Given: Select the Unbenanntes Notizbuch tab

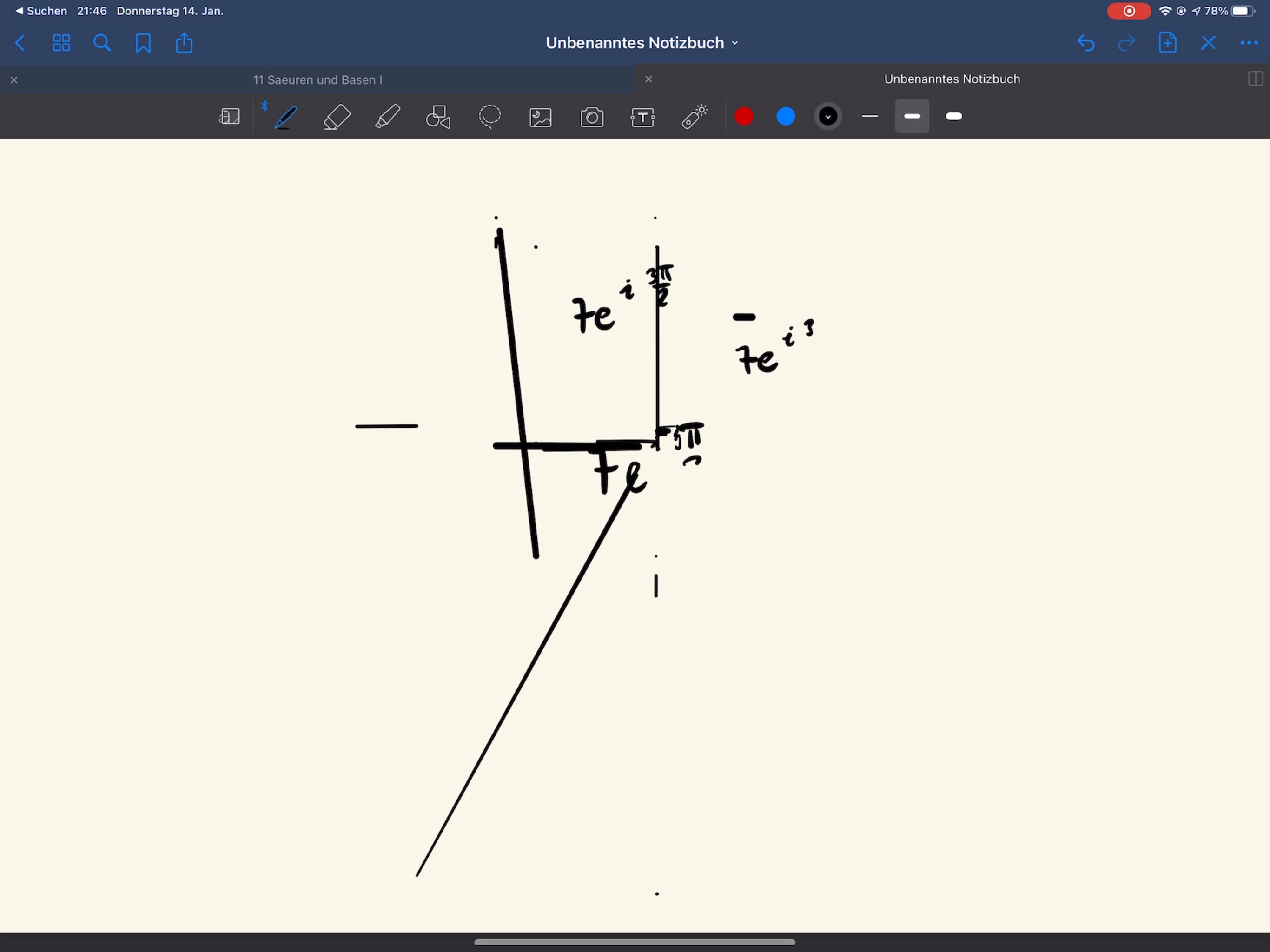Looking at the screenshot, I should [952, 79].
